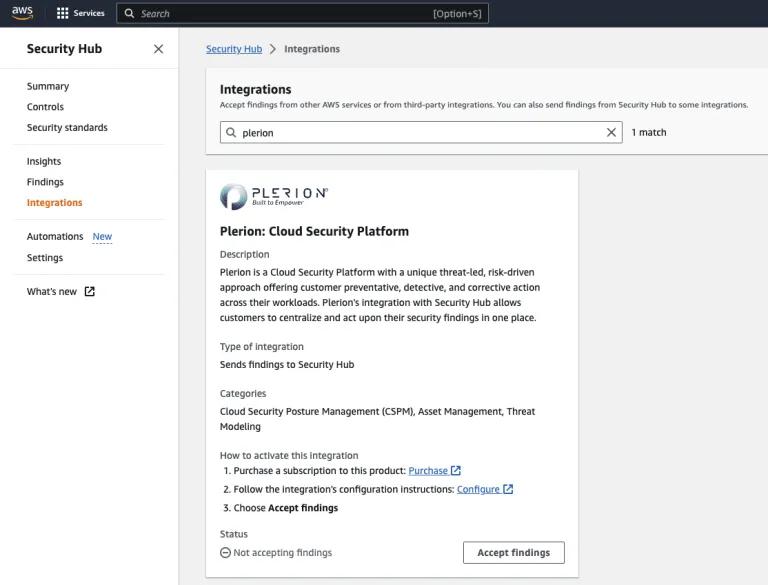
Task: Go to Summary in sidebar
Action: (x=48, y=86)
